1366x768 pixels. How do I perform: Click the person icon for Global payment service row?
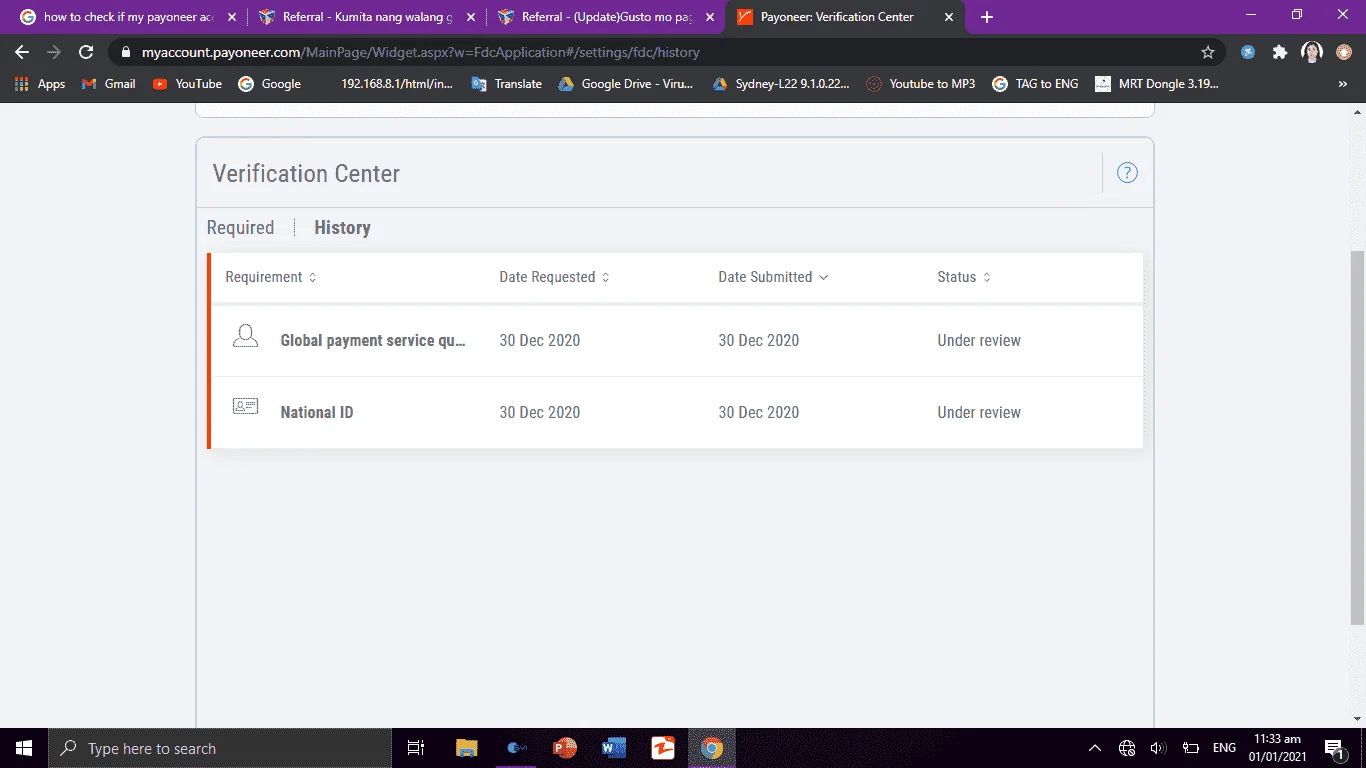(245, 337)
